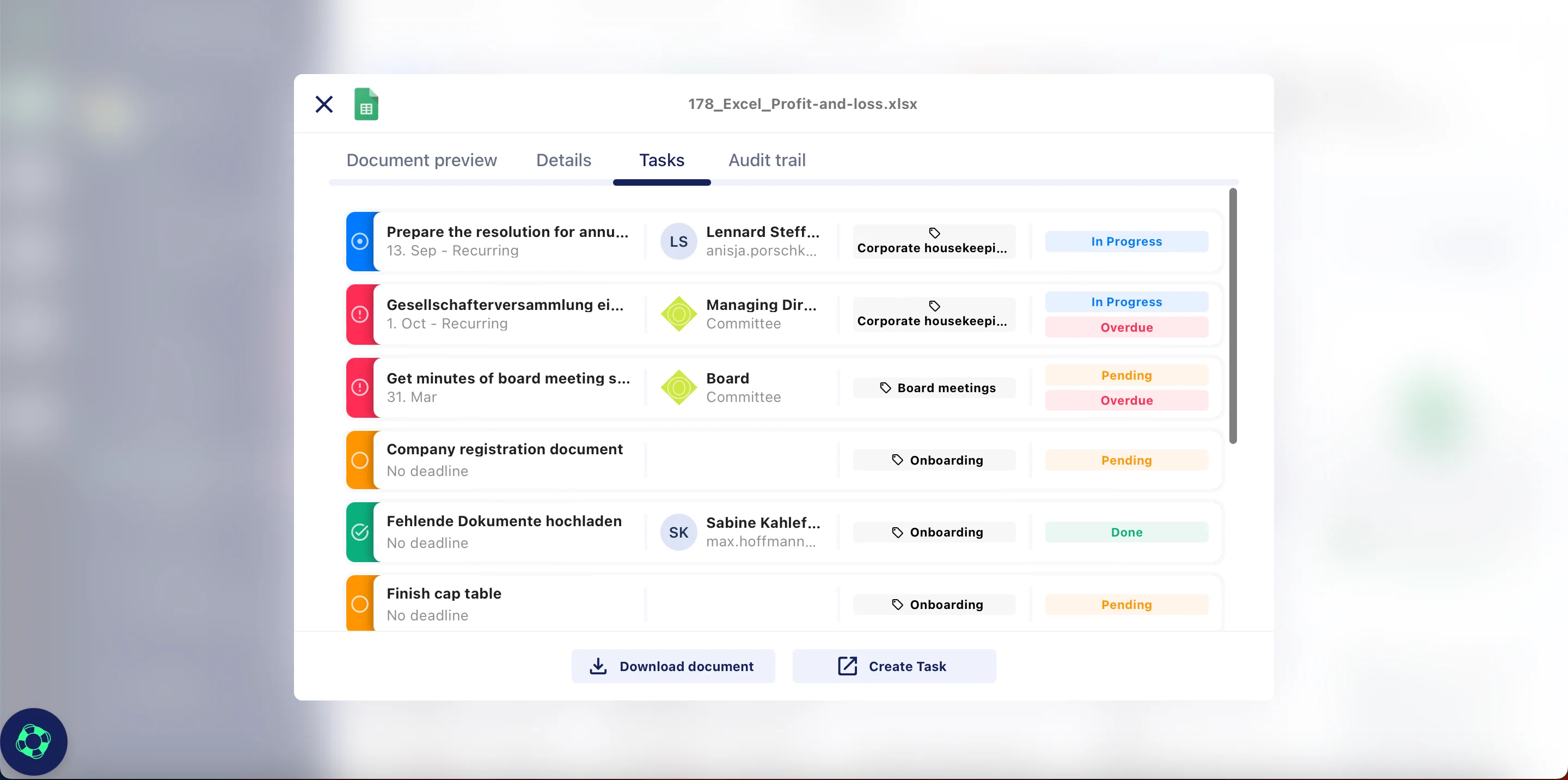Click the green checkmark on Fehlende Dokumente hochladen
1568x780 pixels.
point(360,532)
